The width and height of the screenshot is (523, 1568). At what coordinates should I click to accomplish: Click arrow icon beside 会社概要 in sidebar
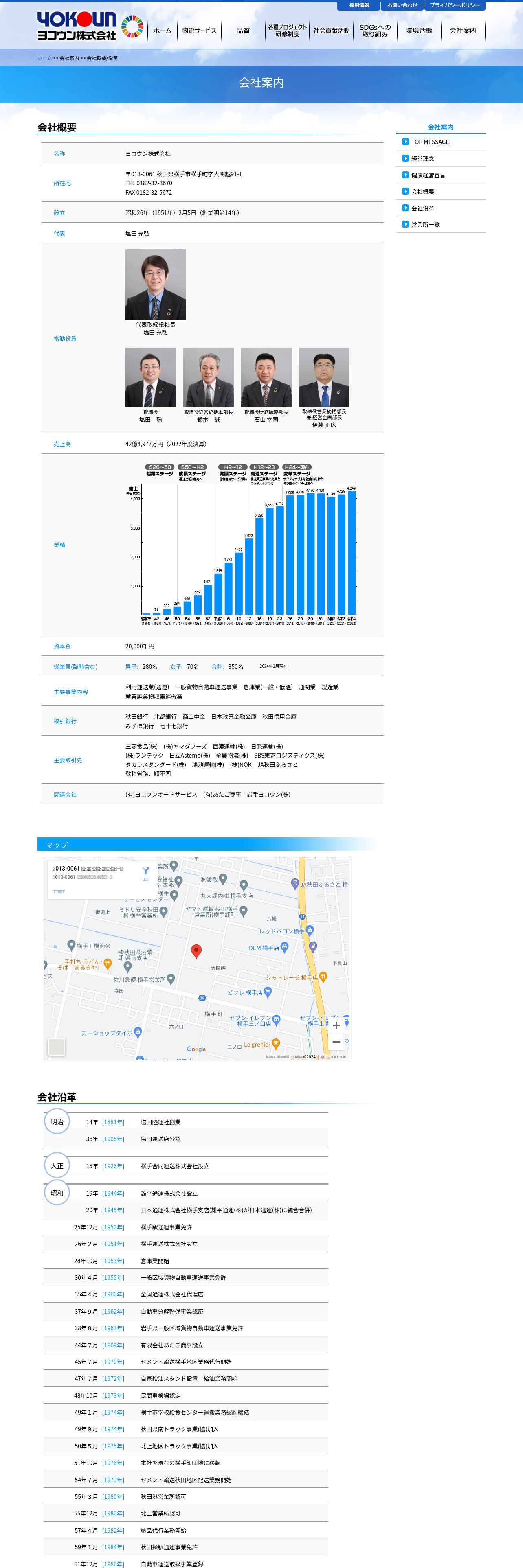pyautogui.click(x=405, y=191)
